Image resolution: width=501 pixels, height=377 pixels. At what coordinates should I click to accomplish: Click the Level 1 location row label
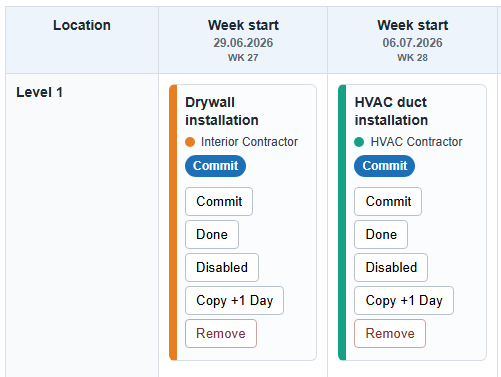(39, 92)
